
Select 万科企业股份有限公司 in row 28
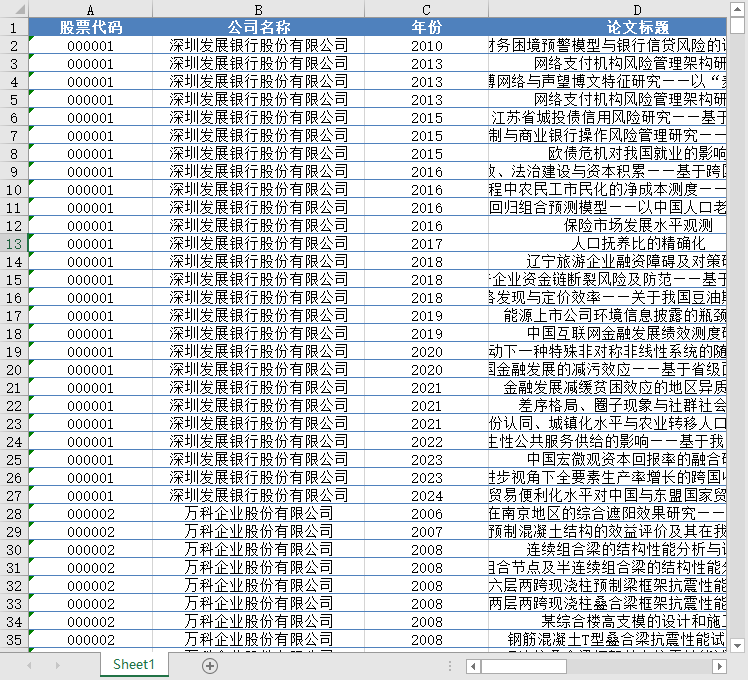[x=259, y=514]
